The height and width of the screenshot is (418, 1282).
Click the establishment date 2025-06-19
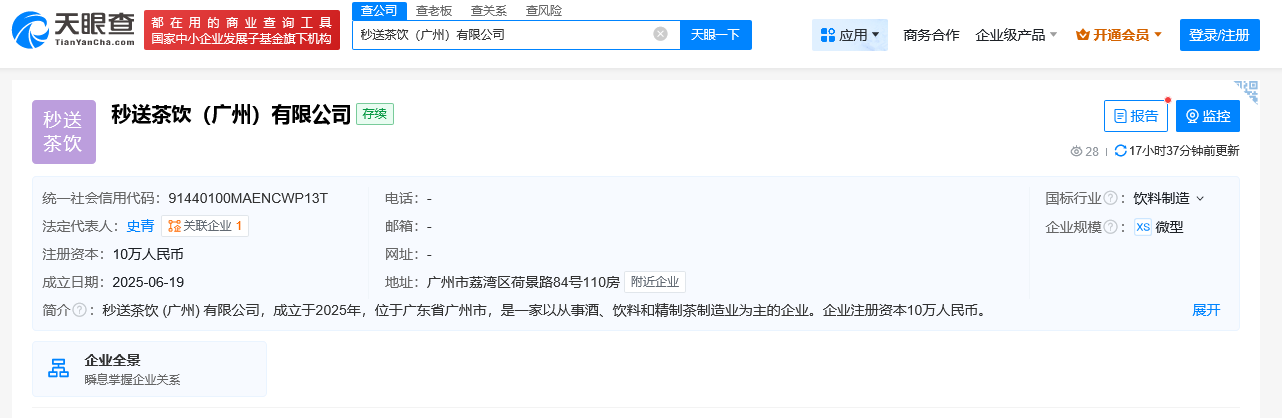pyautogui.click(x=148, y=282)
